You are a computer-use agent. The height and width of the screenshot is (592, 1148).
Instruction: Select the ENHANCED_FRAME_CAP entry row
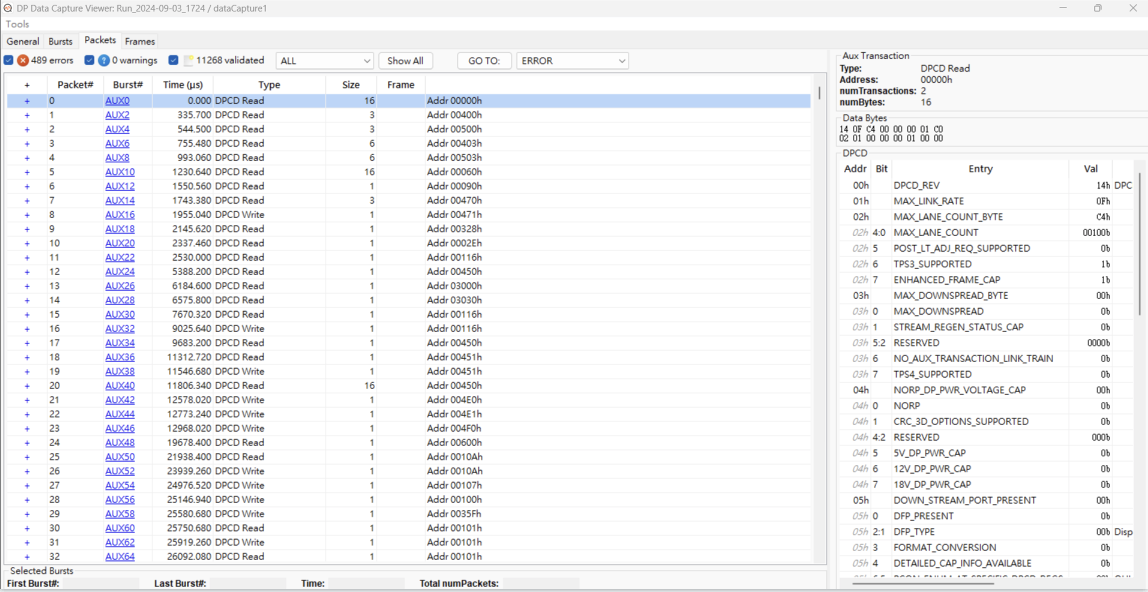(985, 280)
